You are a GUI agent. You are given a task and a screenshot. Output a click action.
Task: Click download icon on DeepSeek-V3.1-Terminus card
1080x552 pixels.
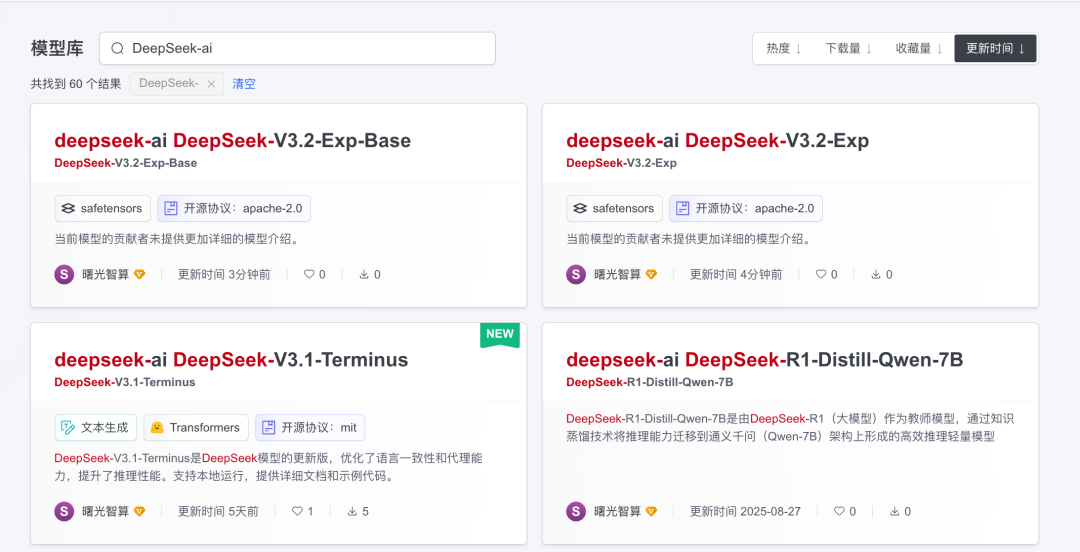tap(352, 511)
